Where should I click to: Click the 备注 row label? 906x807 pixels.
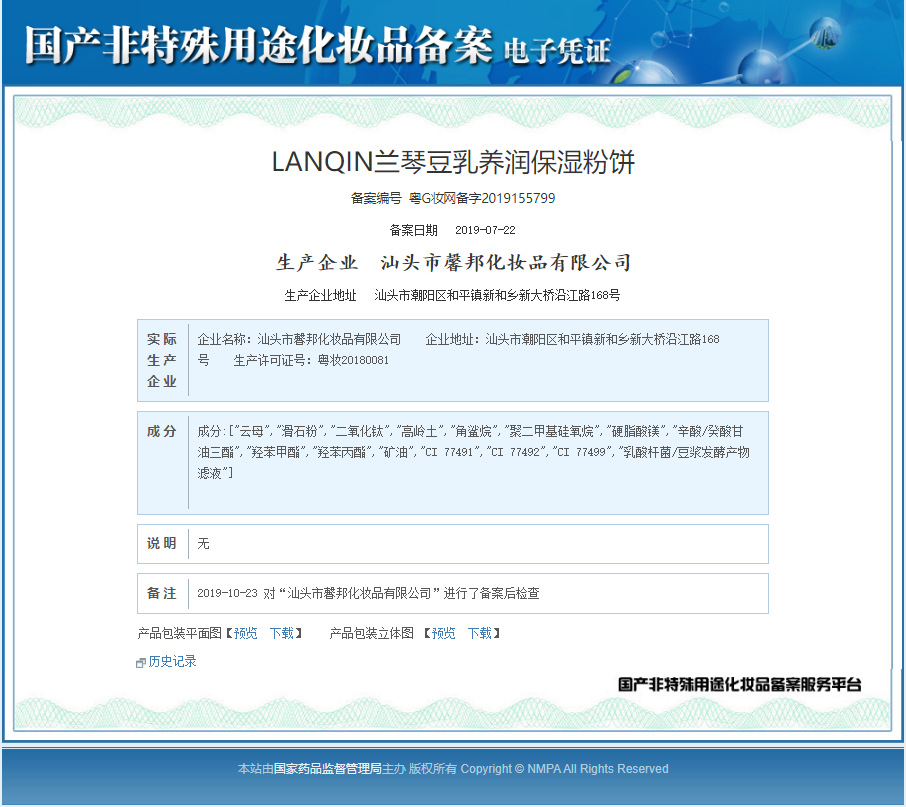point(162,593)
